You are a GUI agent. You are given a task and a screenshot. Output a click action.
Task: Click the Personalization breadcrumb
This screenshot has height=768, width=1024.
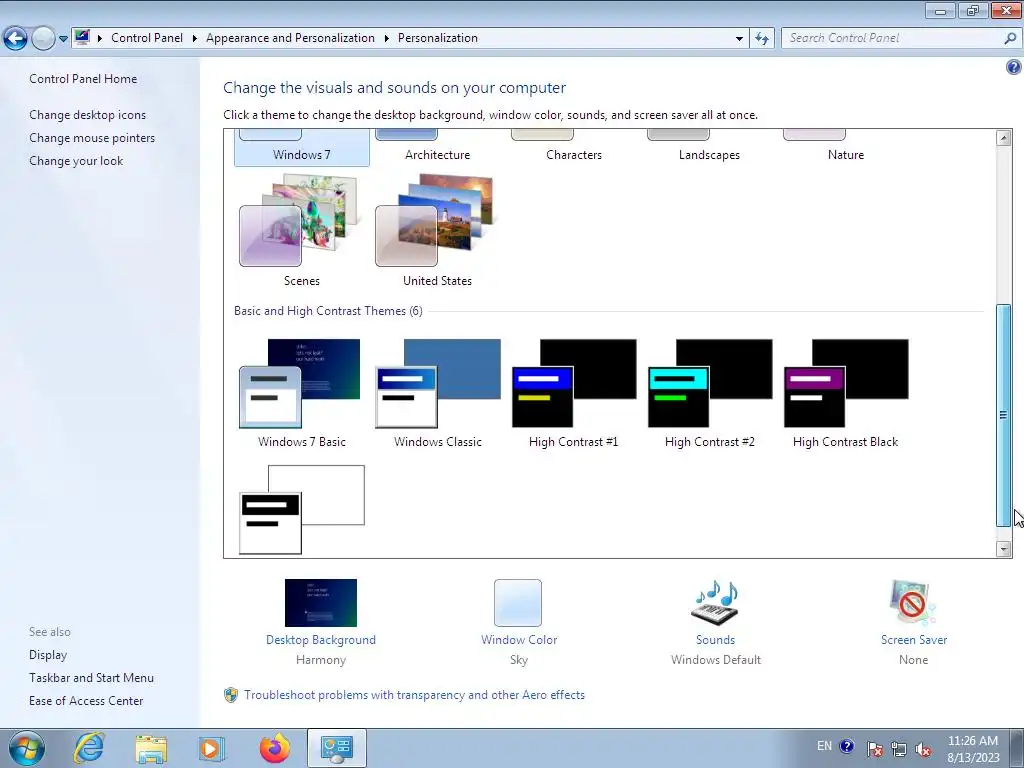coord(438,38)
